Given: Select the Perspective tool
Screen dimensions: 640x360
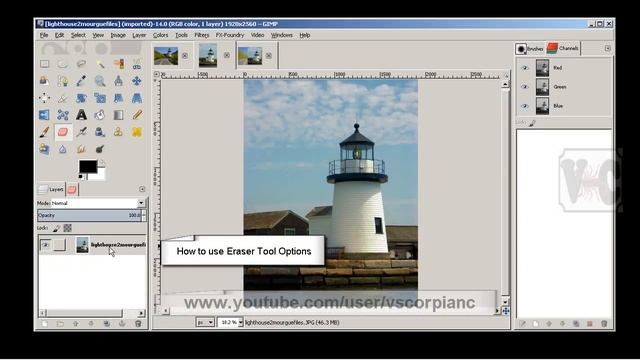Looking at the screenshot, I should click(x=137, y=98).
